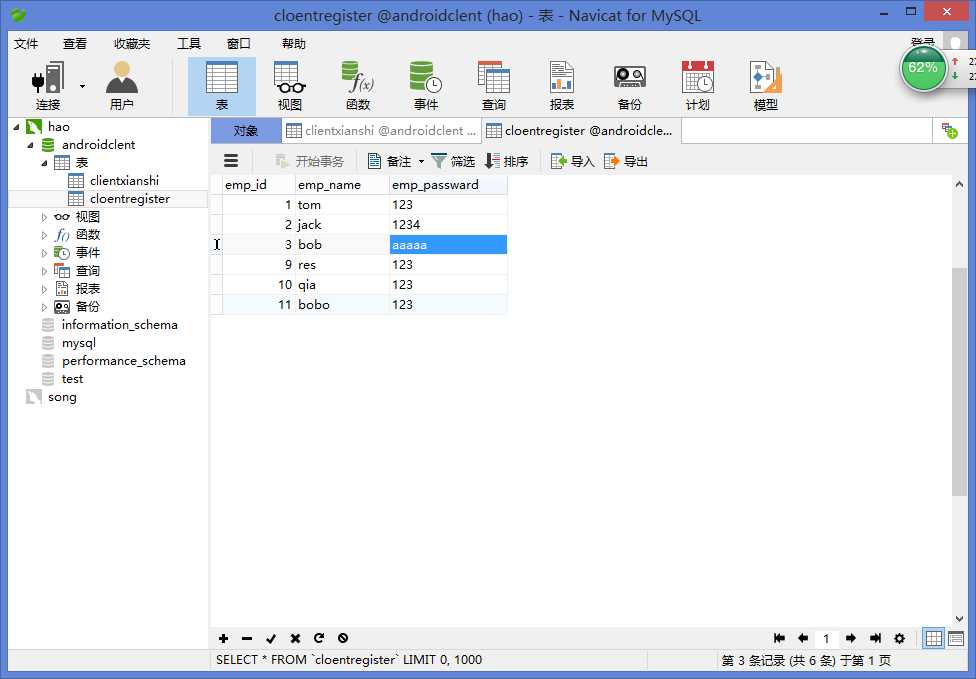The image size is (976, 679).
Task: Click the Sort (排序) button
Action: (x=506, y=162)
